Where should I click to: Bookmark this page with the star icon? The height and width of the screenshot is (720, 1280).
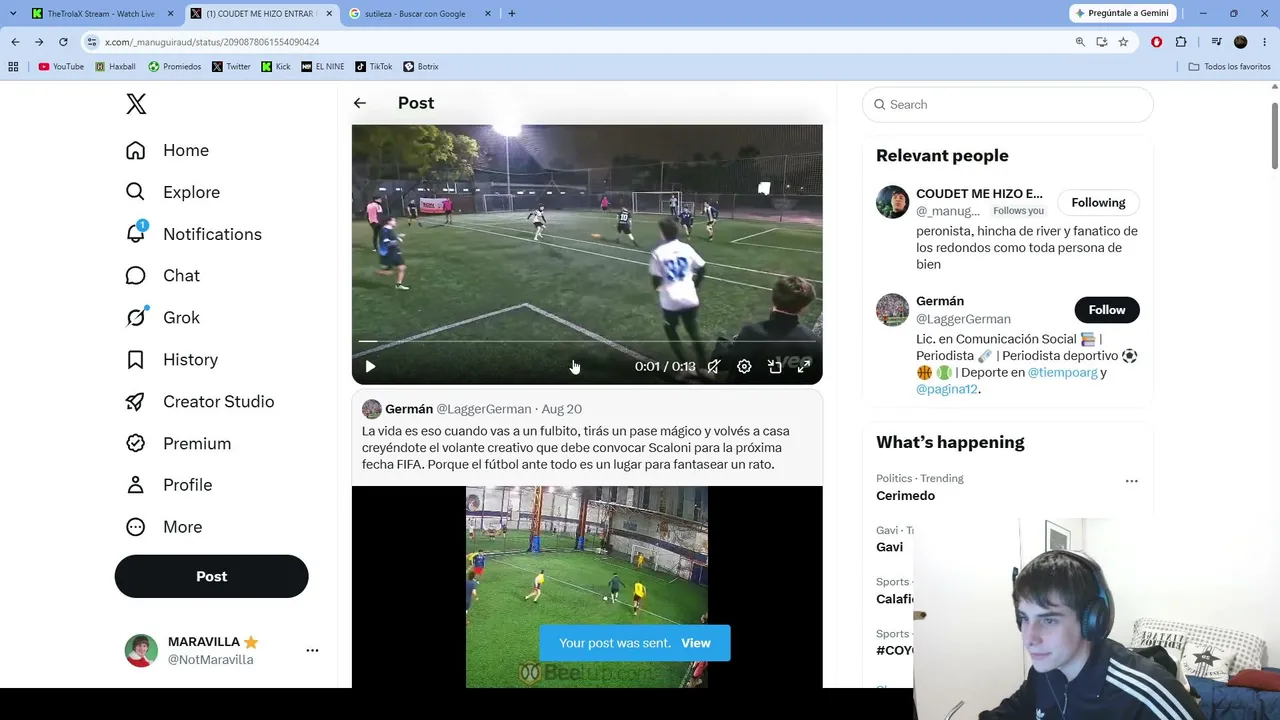(x=1123, y=42)
